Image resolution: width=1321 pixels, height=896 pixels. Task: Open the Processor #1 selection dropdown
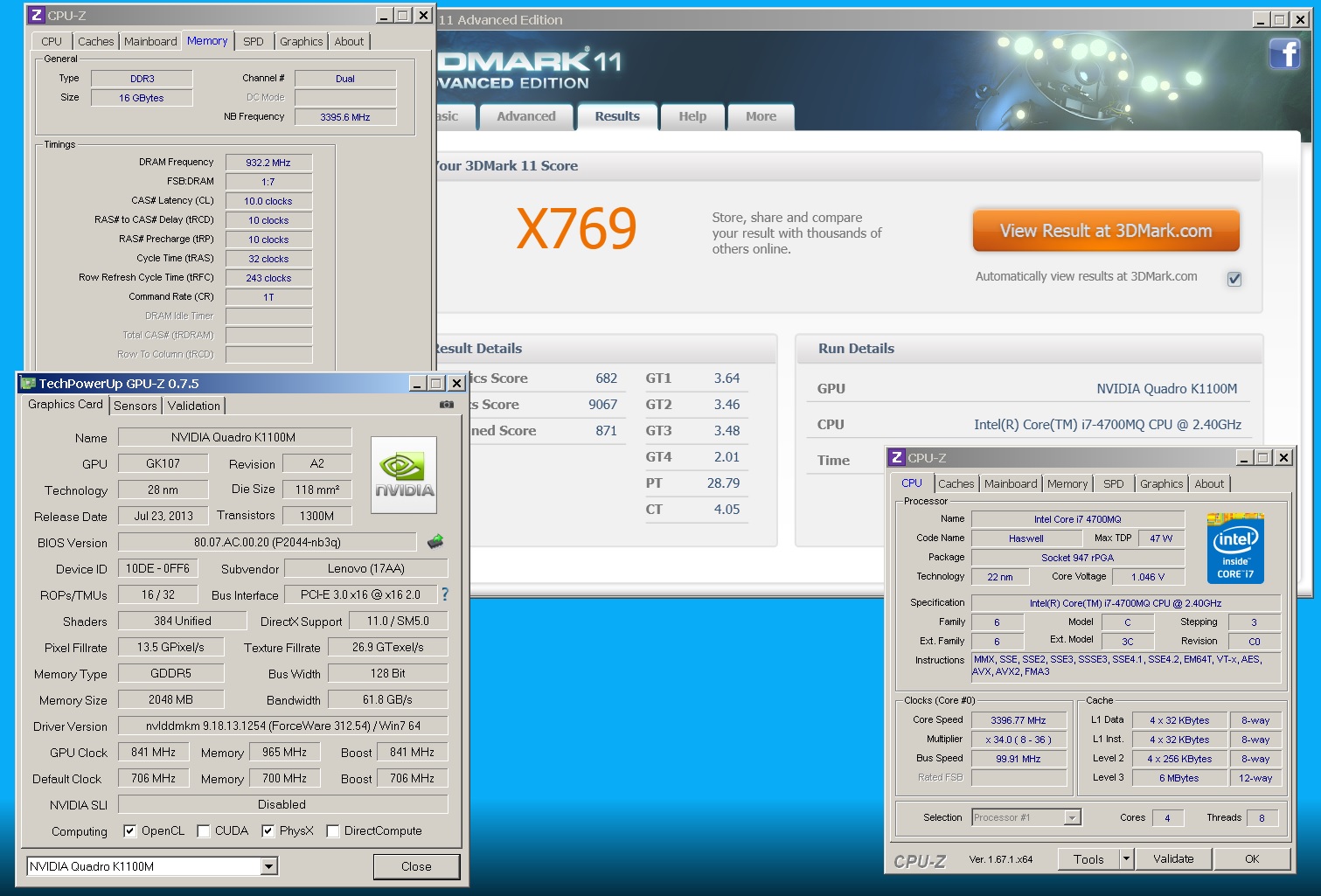coord(1073,817)
